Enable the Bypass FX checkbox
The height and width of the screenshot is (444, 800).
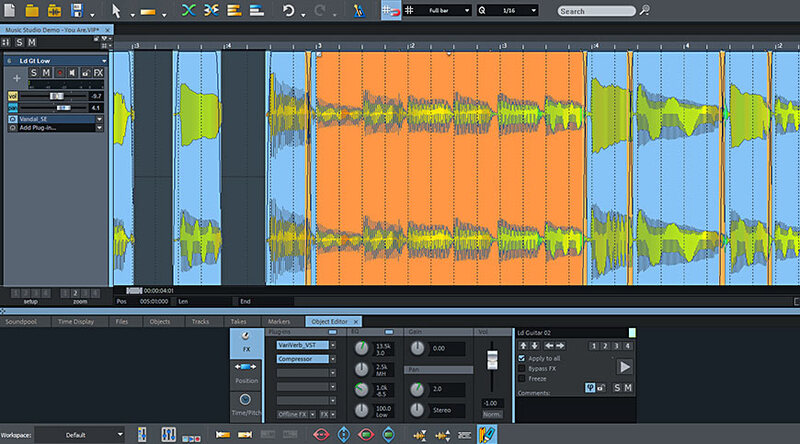pos(521,368)
